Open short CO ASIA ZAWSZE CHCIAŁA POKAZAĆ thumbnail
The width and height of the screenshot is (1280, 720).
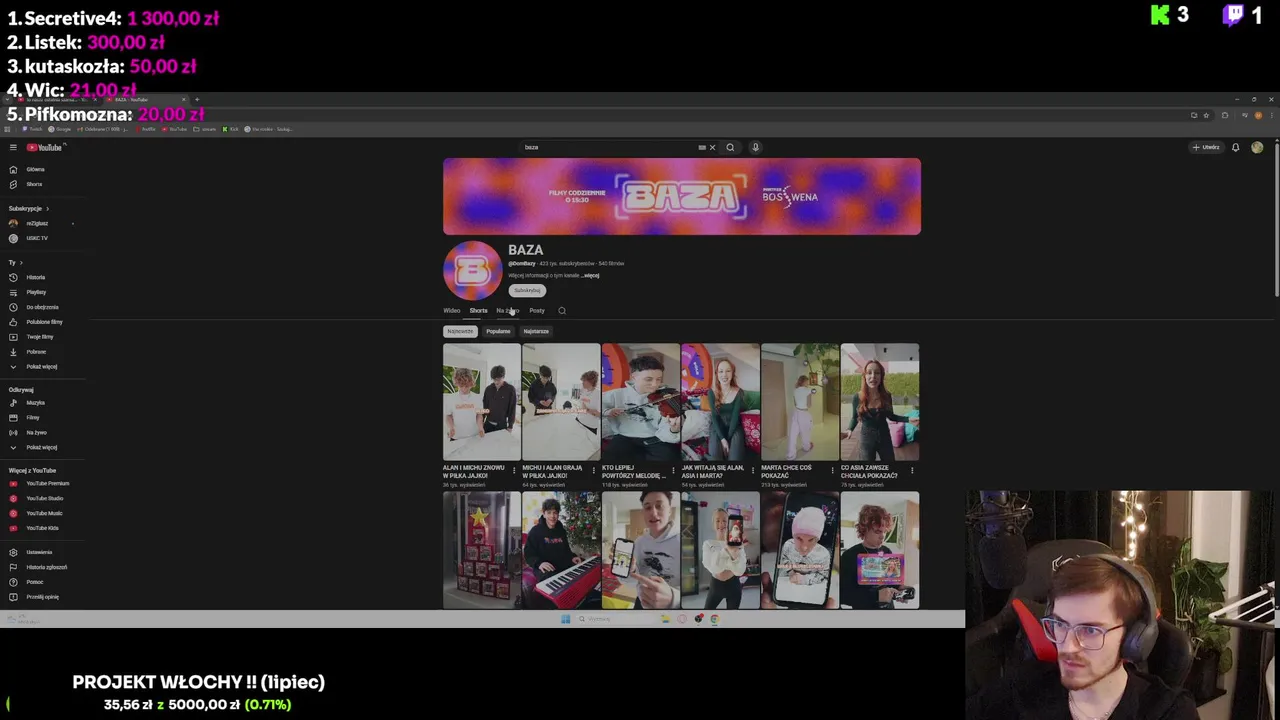[x=880, y=402]
